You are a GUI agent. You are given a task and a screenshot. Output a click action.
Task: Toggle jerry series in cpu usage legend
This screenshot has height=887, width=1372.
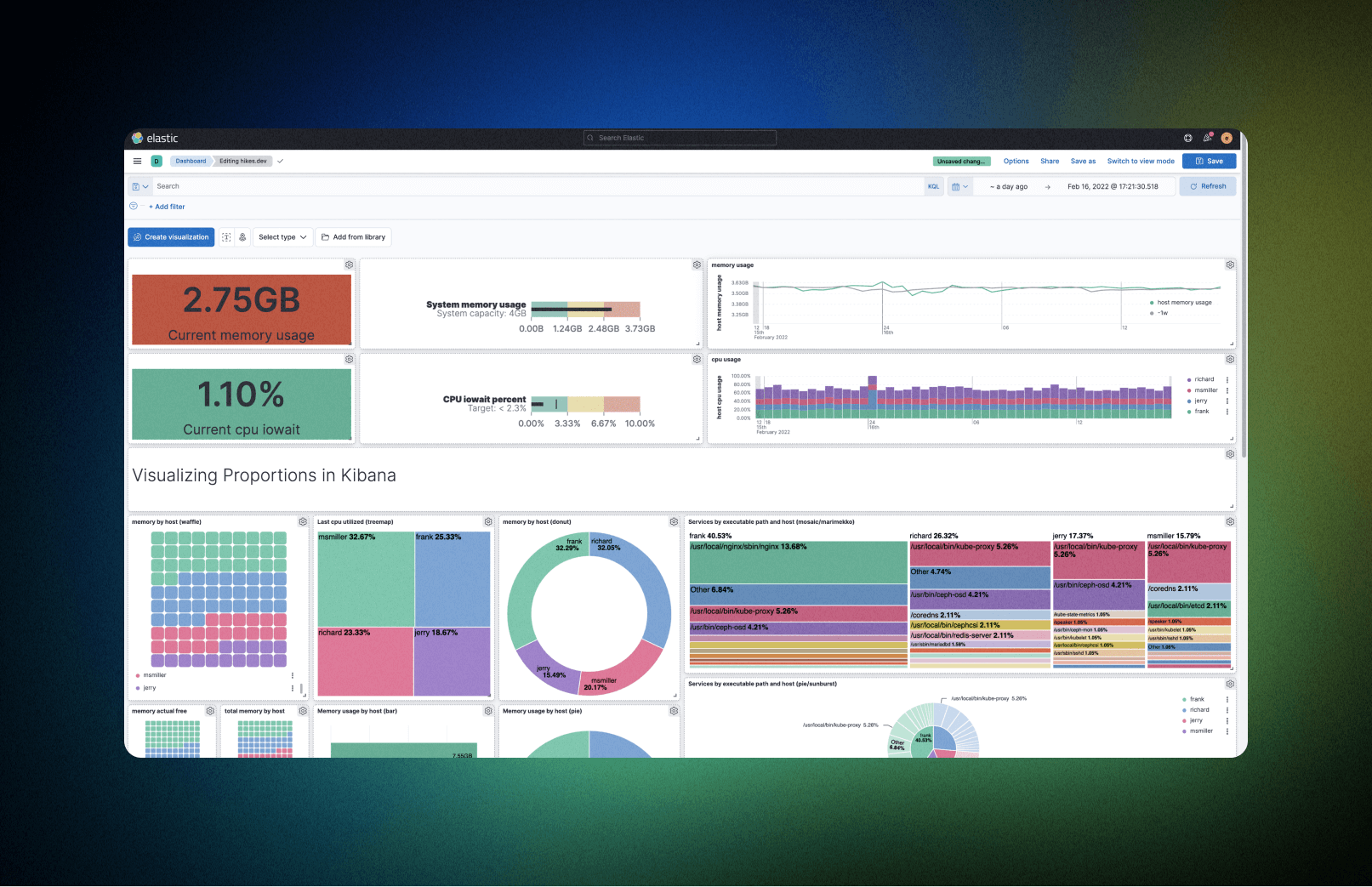[1200, 401]
